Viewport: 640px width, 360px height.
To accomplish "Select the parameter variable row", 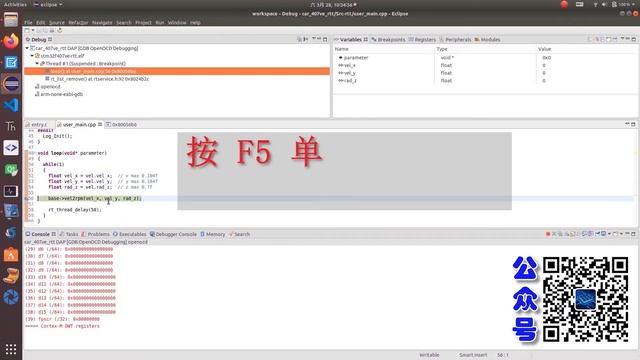I will [485, 58].
